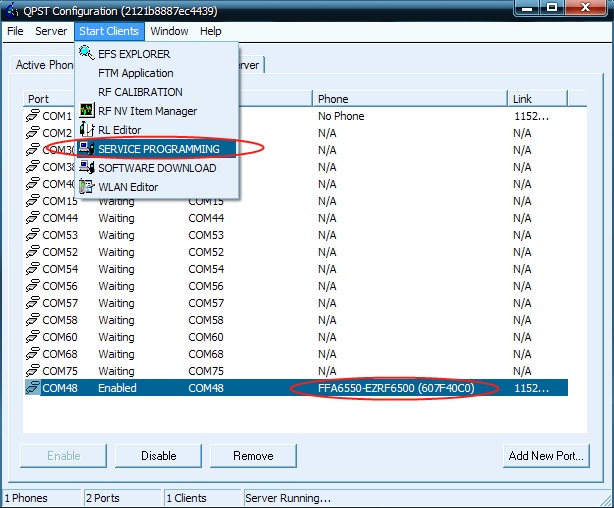Screen dimensions: 614x508
Task: Click the Disable button
Action: tap(159, 456)
